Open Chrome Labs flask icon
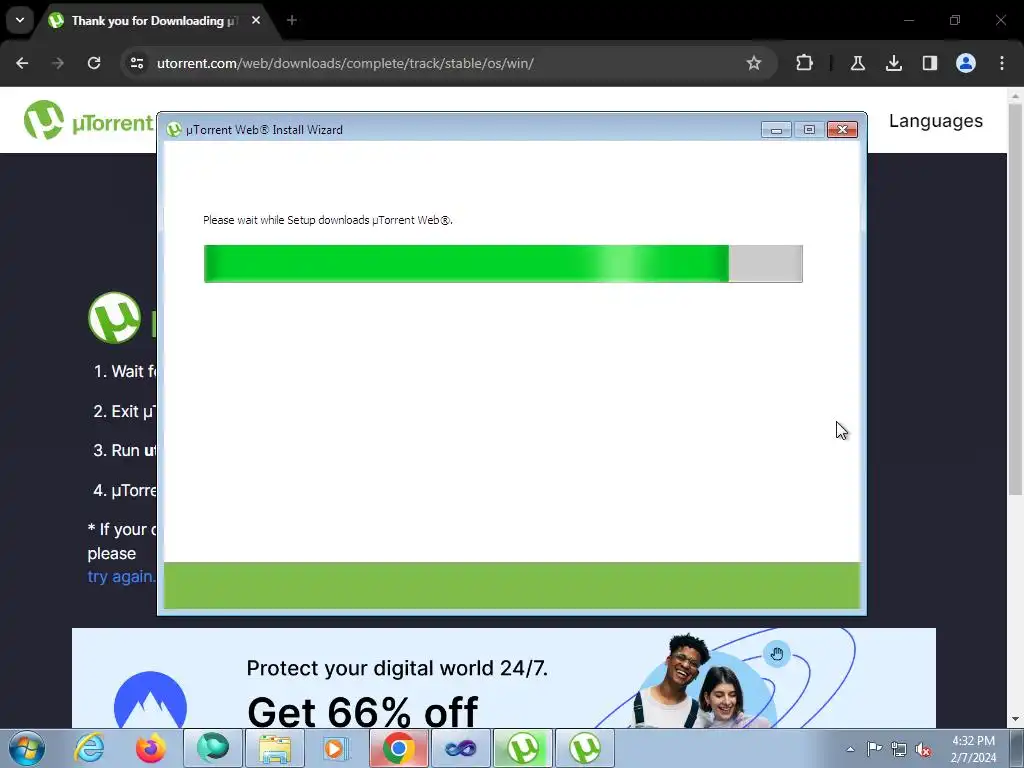Screen dimensions: 1024x768 click(x=857, y=63)
